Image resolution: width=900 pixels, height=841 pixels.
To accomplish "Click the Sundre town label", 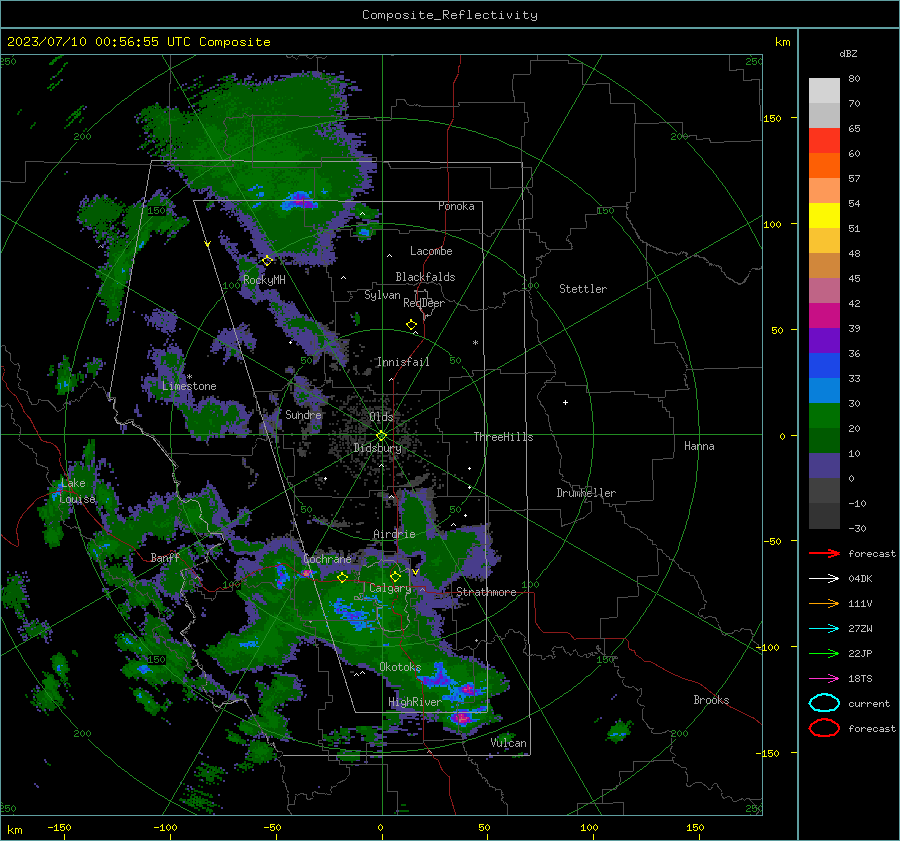I will (303, 414).
